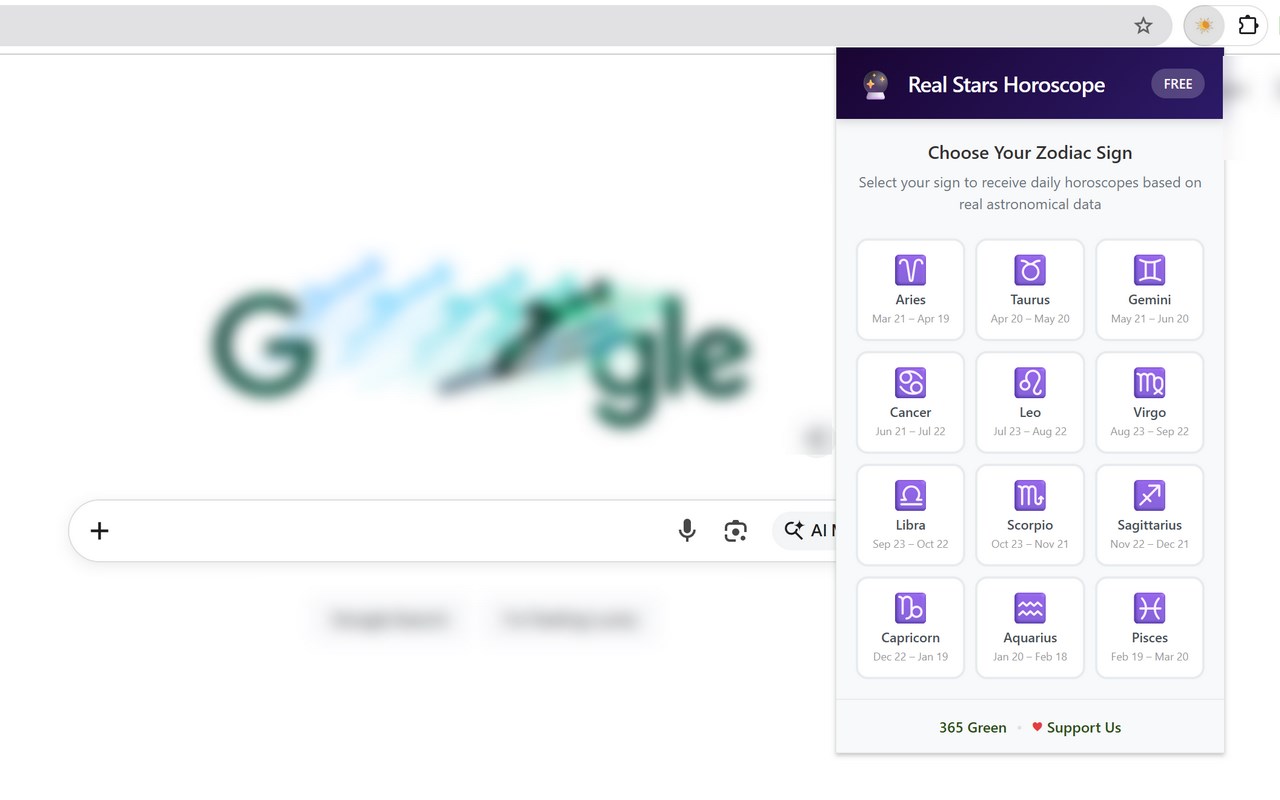Image resolution: width=1280 pixels, height=800 pixels.
Task: Choose the Aquarius sign card
Action: 1030,628
